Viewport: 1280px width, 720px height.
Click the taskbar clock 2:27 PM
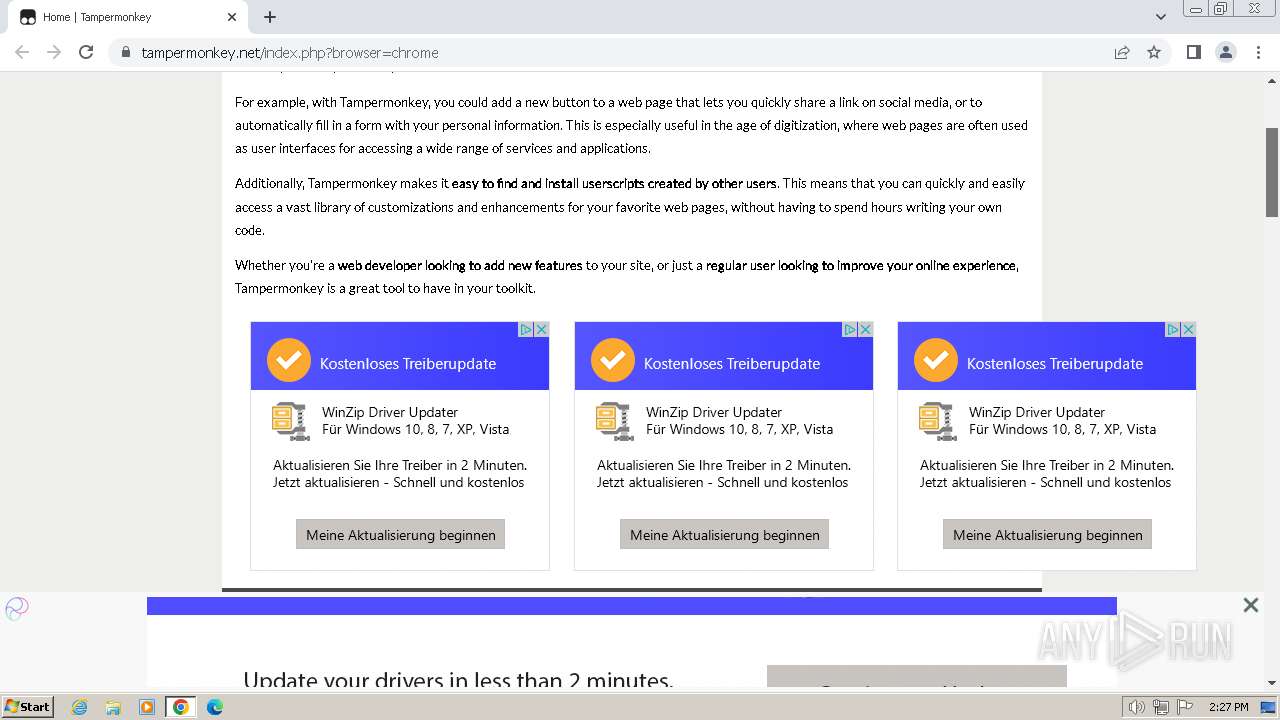click(1228, 707)
